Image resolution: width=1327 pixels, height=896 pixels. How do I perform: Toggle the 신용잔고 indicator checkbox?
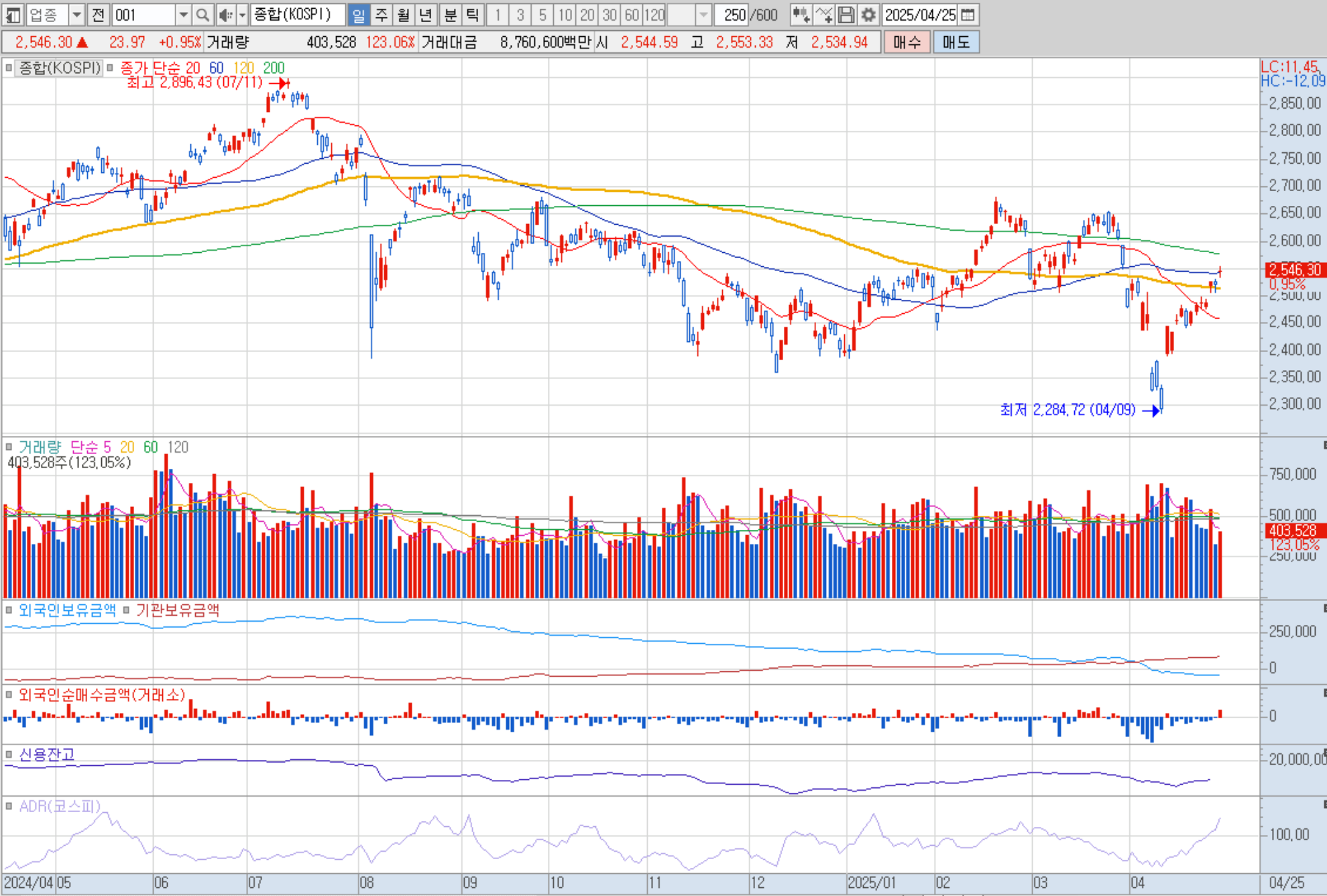tap(9, 754)
